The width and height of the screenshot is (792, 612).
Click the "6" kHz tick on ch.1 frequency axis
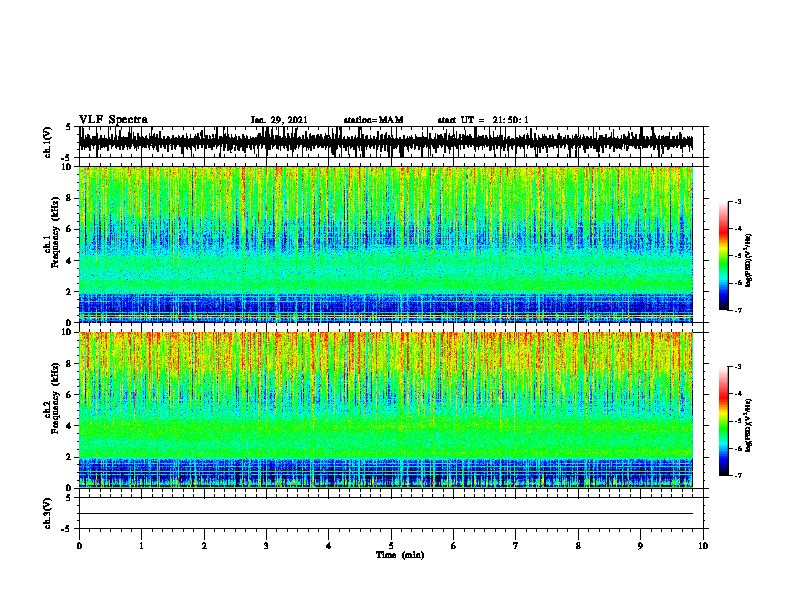tap(69, 229)
